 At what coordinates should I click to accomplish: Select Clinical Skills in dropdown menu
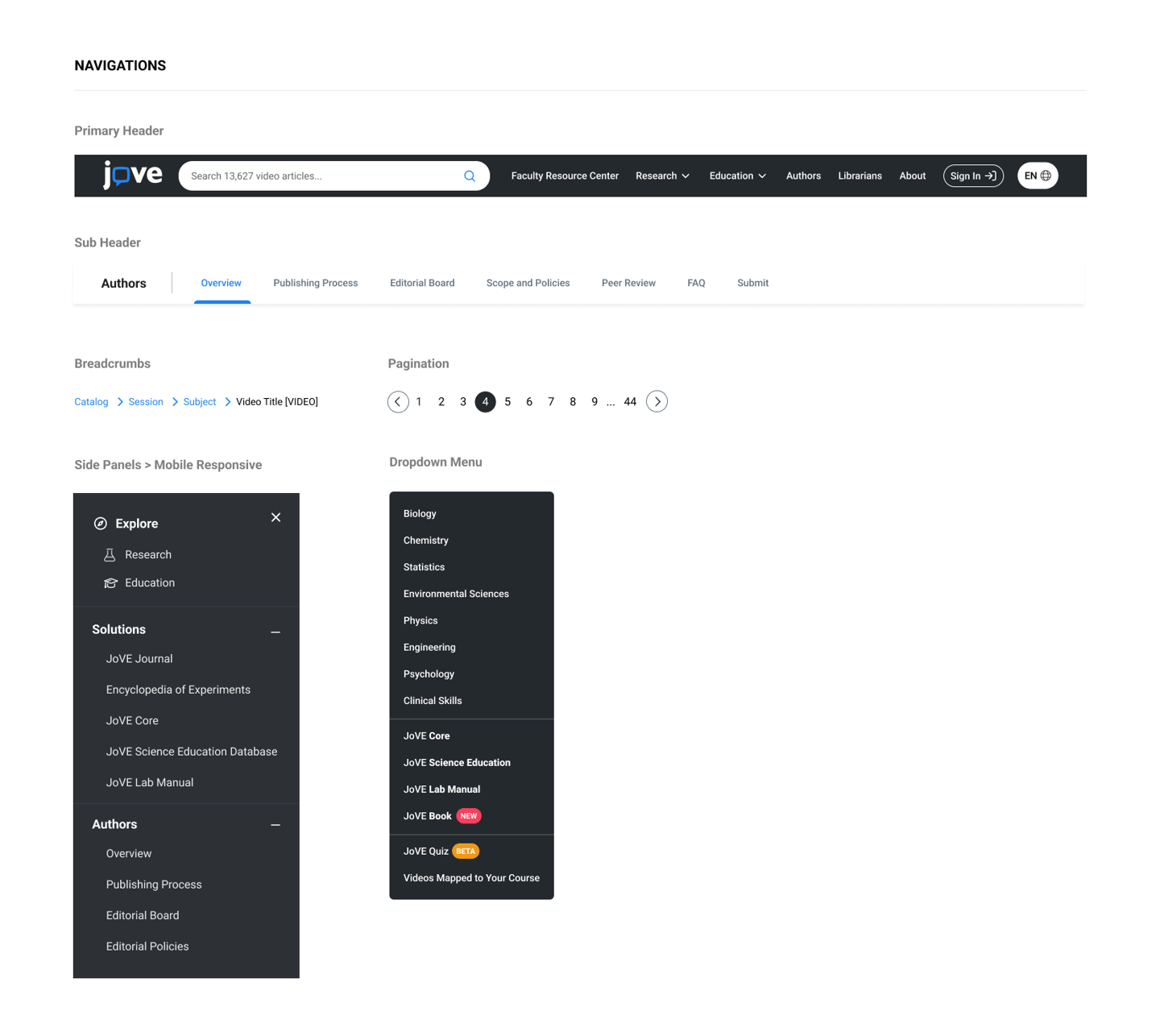coord(433,701)
